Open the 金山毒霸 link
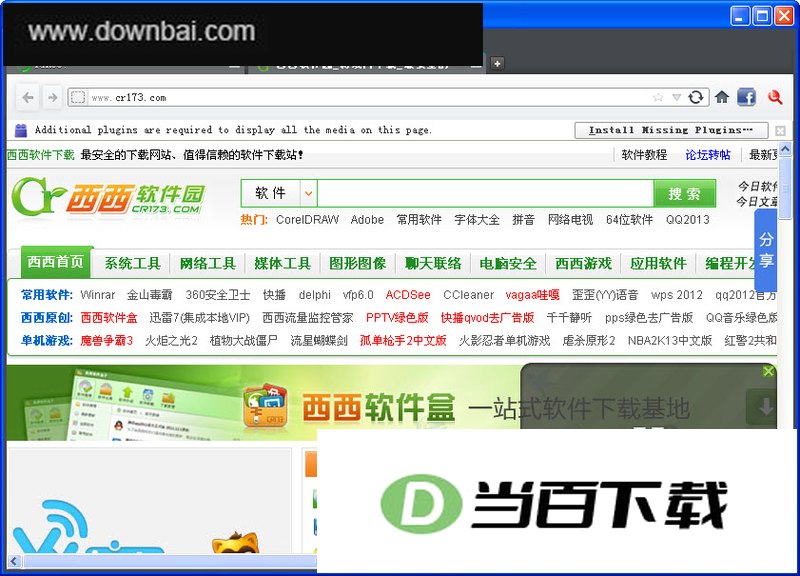This screenshot has width=800, height=576. tap(149, 295)
